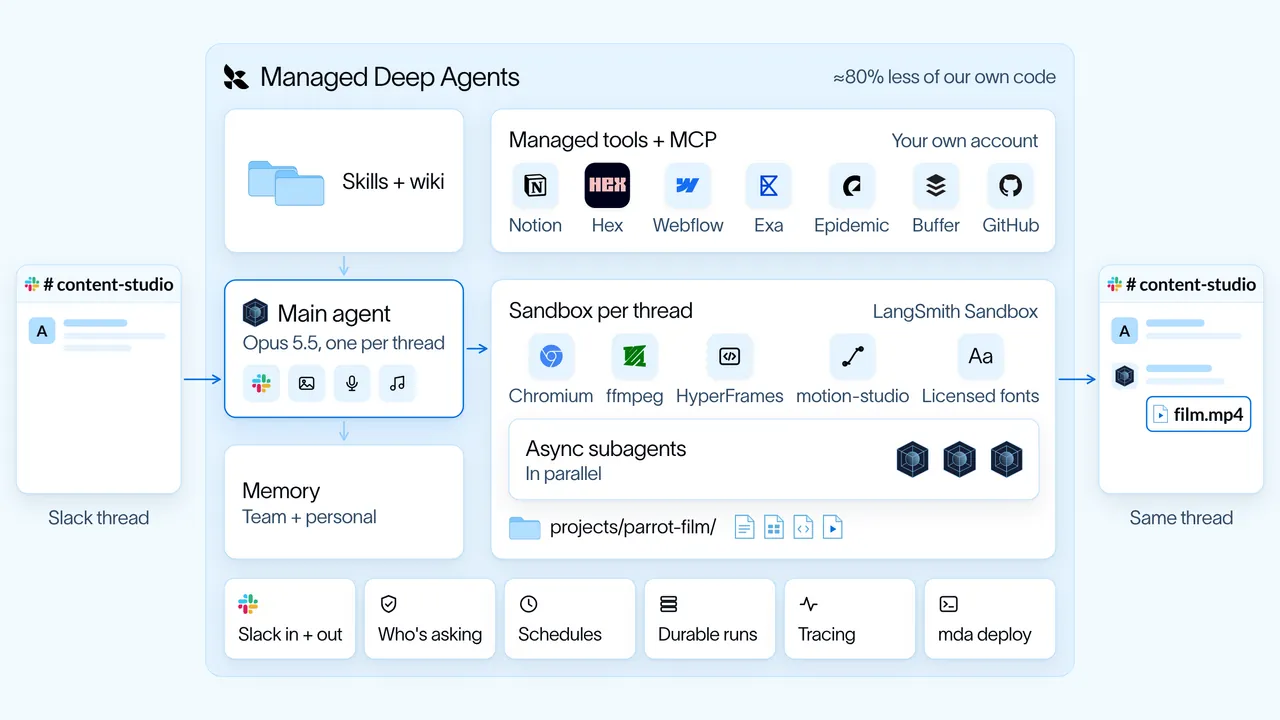
Task: Click the code file icon after projects/parrot-film/
Action: click(803, 527)
